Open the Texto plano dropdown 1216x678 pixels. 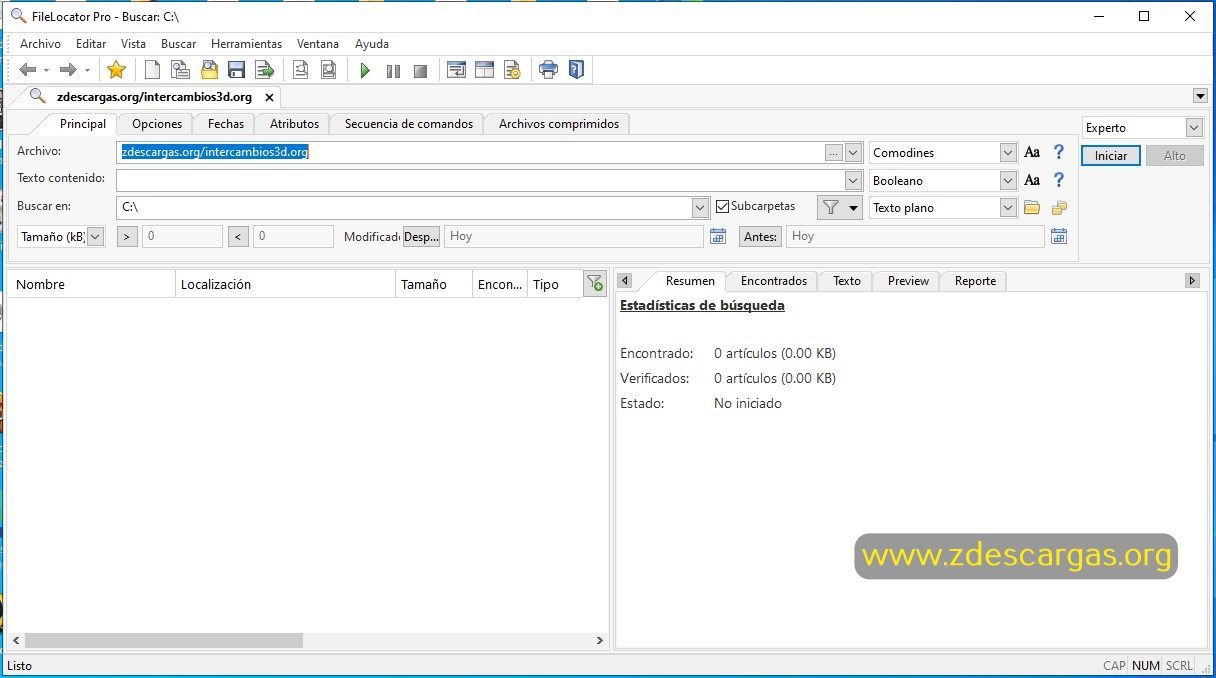[1008, 208]
